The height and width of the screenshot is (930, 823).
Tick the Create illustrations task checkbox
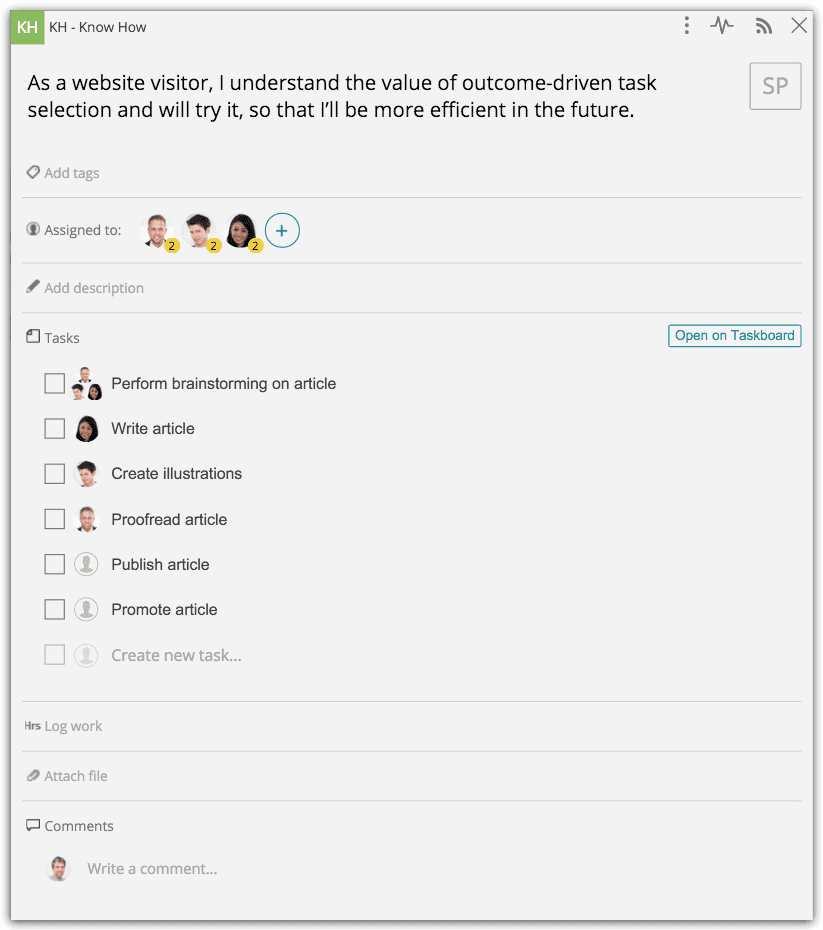point(55,474)
